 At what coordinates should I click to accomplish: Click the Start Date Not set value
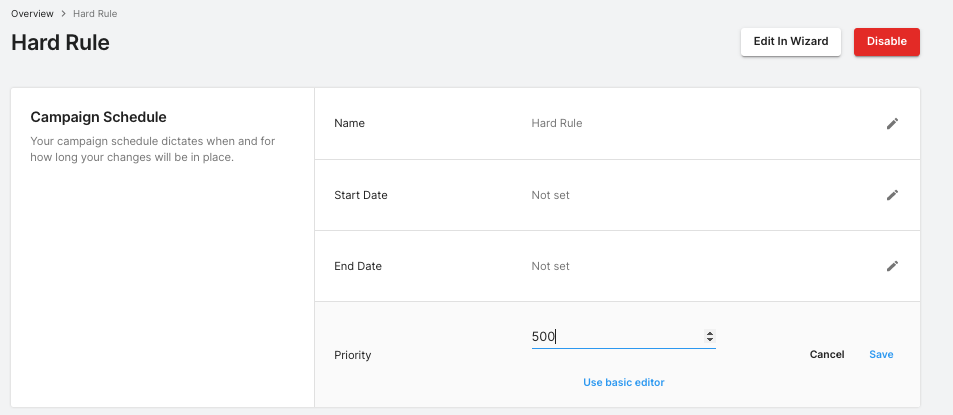tap(550, 195)
